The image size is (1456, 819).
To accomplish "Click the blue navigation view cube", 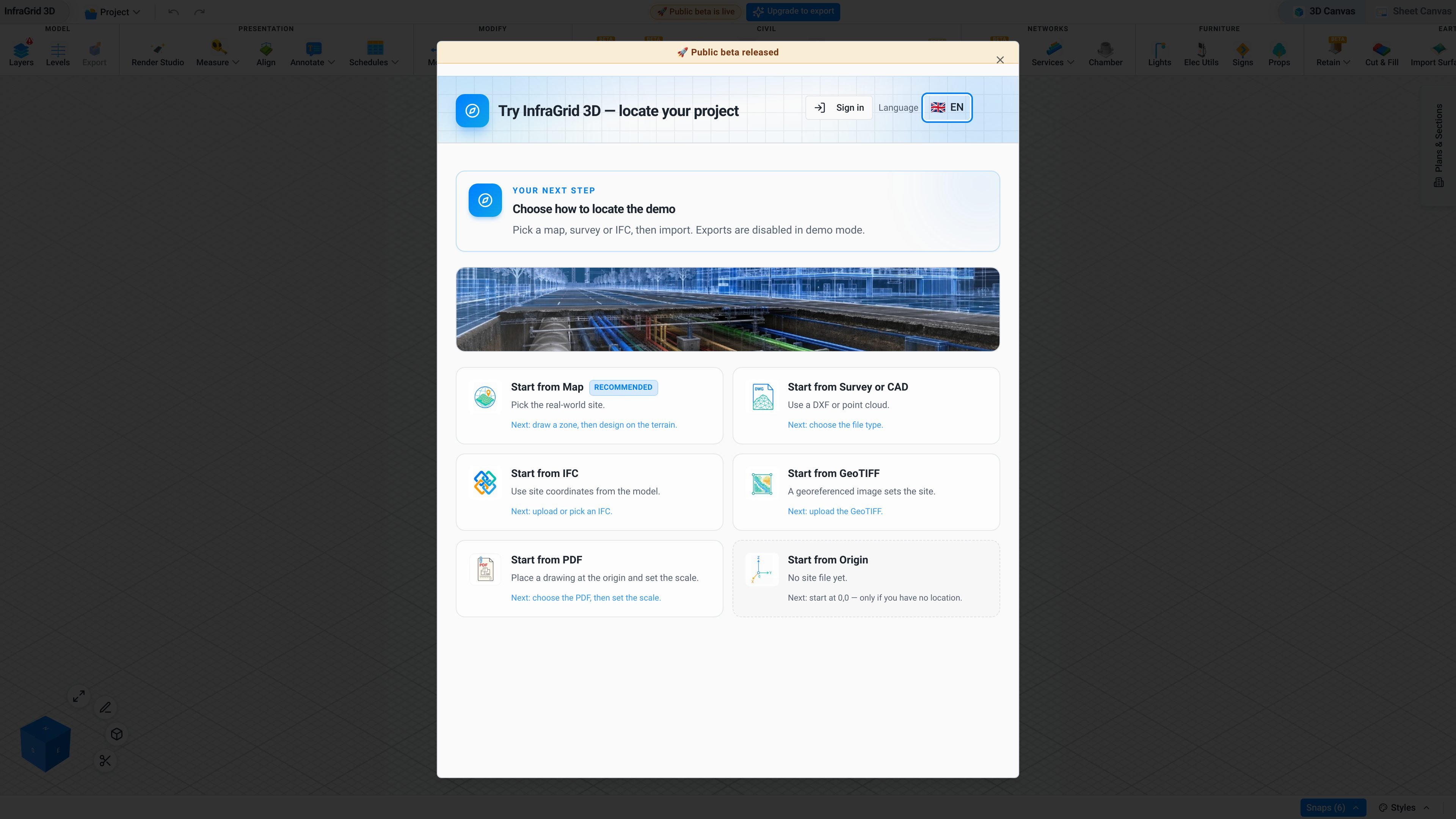I will (x=45, y=743).
